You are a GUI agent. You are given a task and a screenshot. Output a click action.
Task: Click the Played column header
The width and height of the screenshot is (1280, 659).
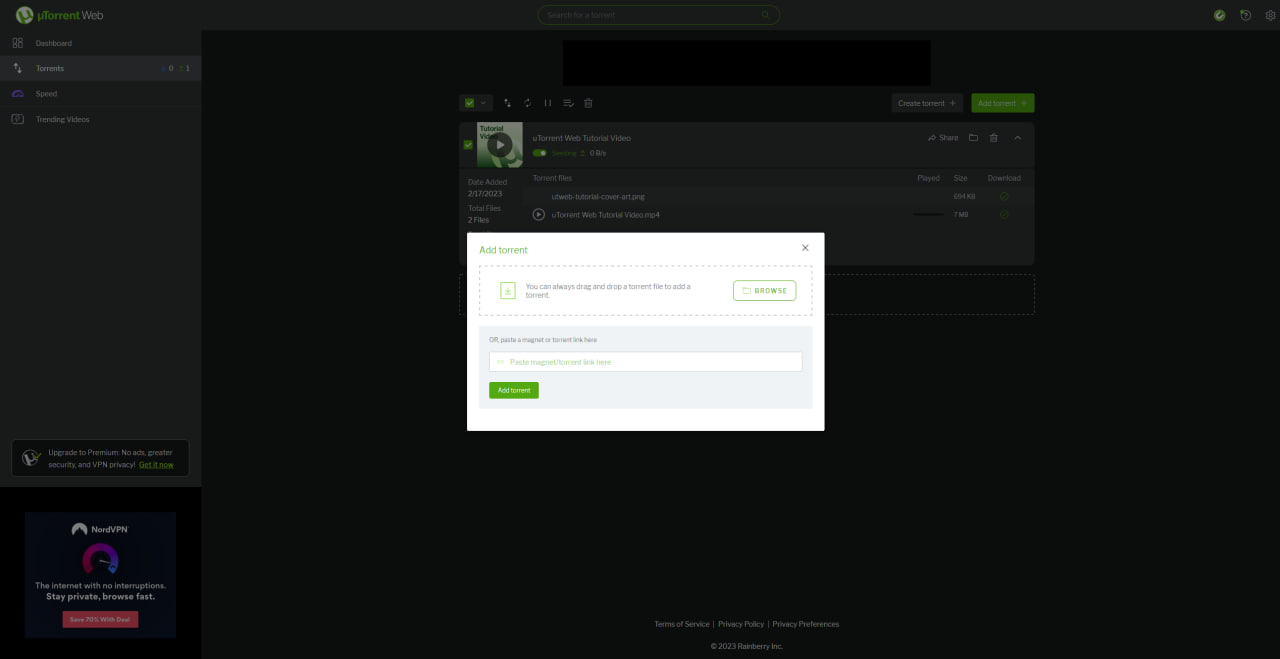point(929,178)
